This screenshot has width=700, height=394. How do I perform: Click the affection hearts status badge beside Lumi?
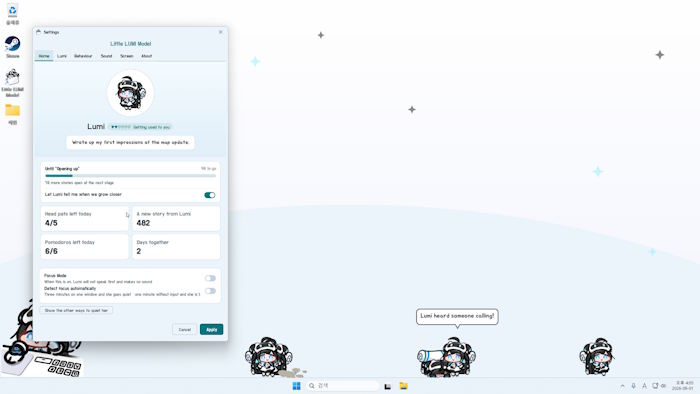pos(140,127)
